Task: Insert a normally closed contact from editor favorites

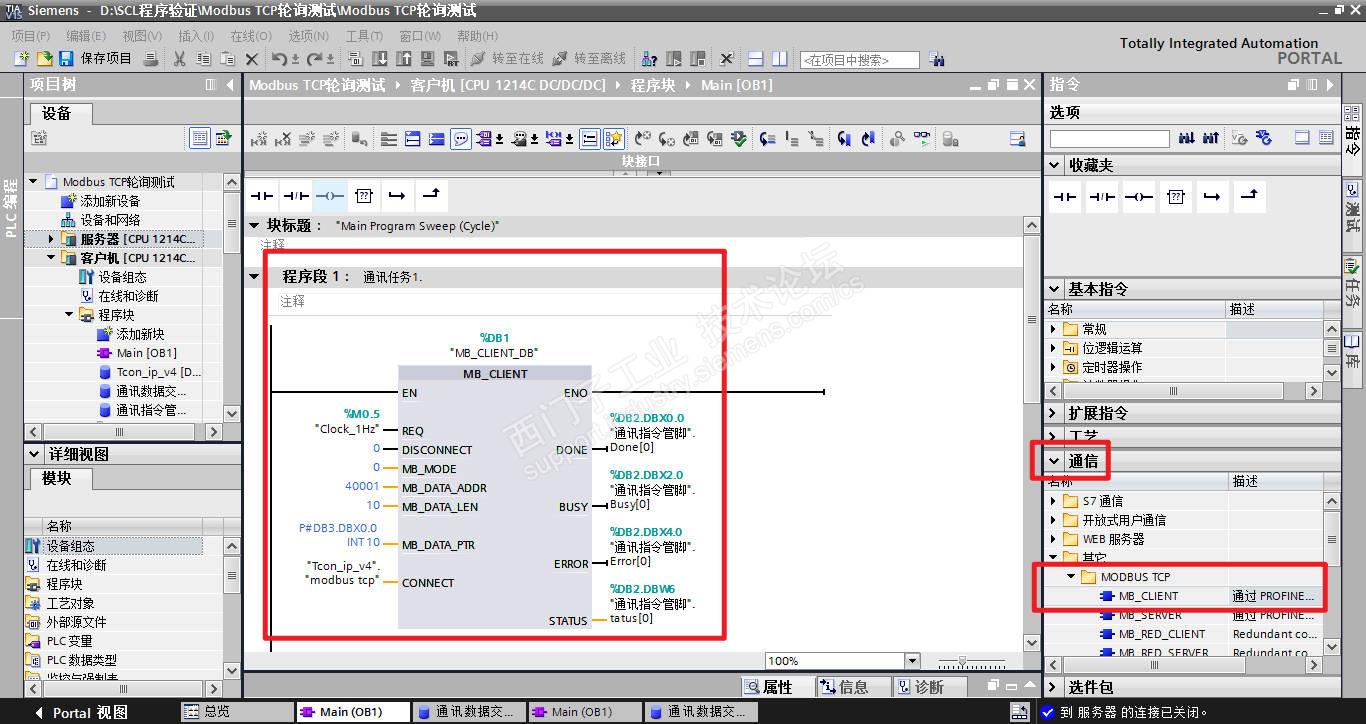Action: coord(296,195)
